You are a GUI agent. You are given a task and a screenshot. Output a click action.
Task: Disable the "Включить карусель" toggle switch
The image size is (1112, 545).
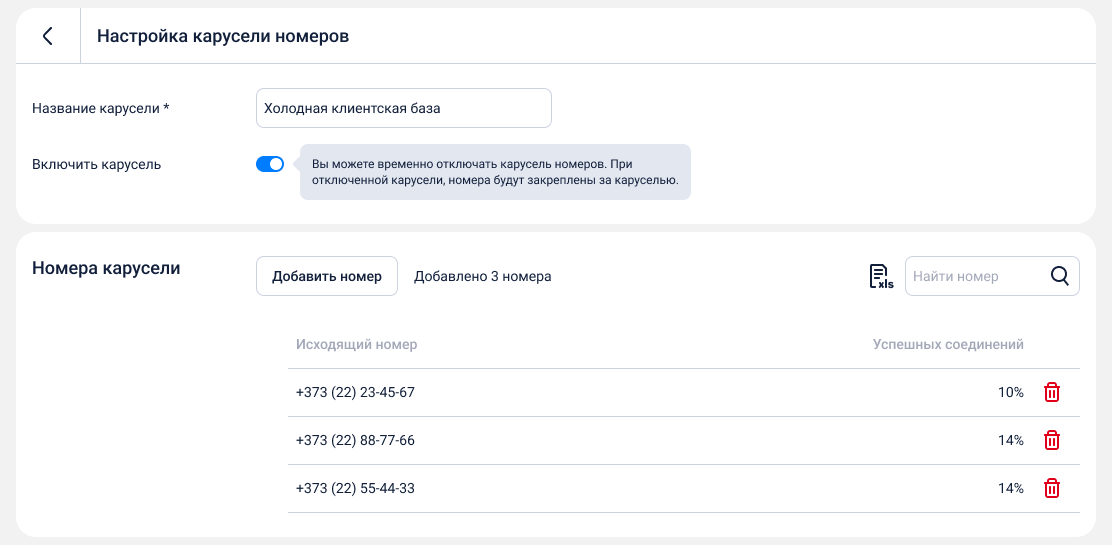pyautogui.click(x=270, y=164)
